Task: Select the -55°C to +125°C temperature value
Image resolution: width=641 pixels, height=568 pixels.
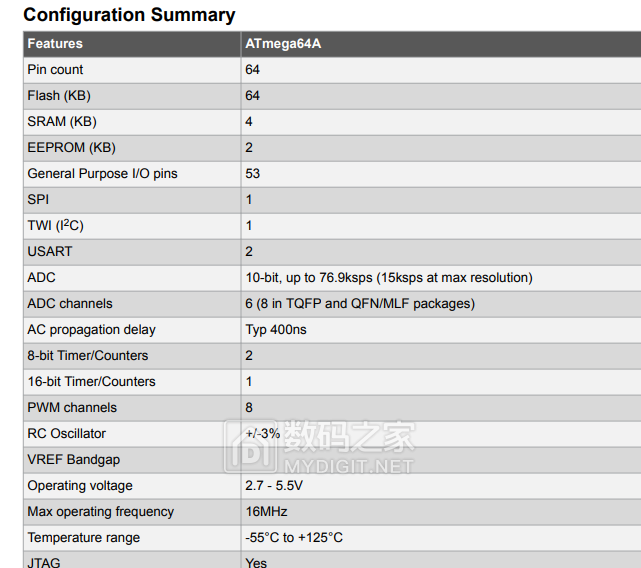Action: [x=294, y=538]
